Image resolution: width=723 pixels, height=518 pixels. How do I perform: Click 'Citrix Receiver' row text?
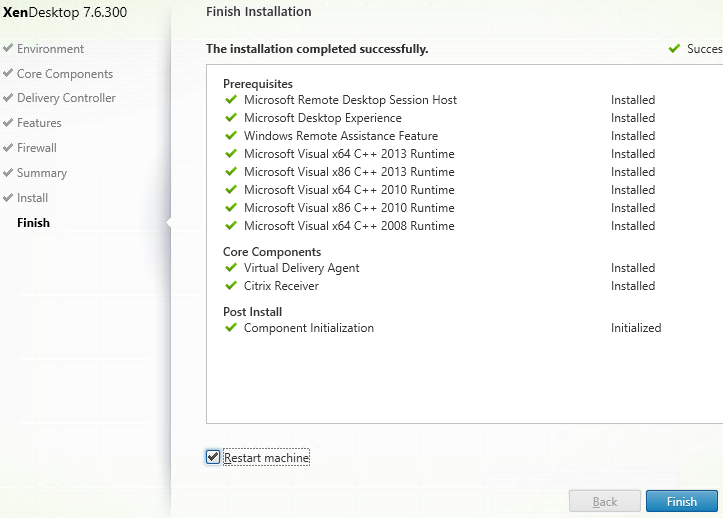pos(281,286)
